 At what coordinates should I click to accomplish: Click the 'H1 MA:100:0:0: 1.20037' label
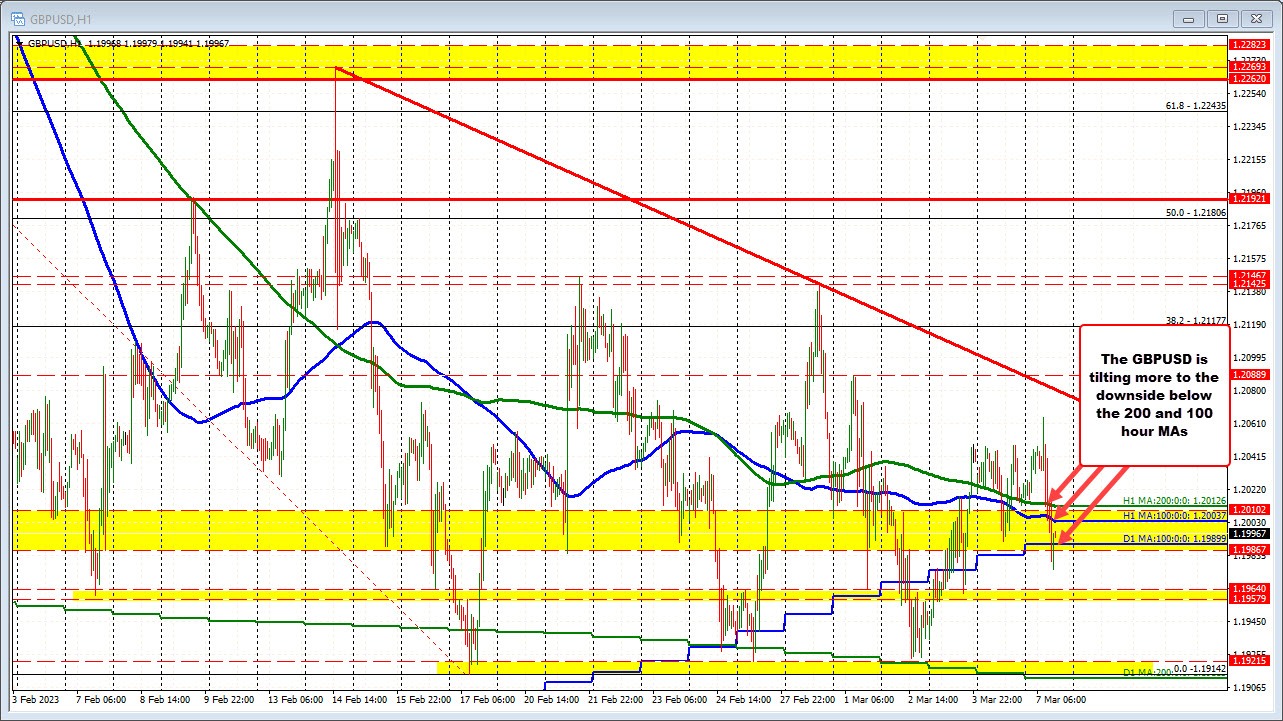tap(1172, 514)
